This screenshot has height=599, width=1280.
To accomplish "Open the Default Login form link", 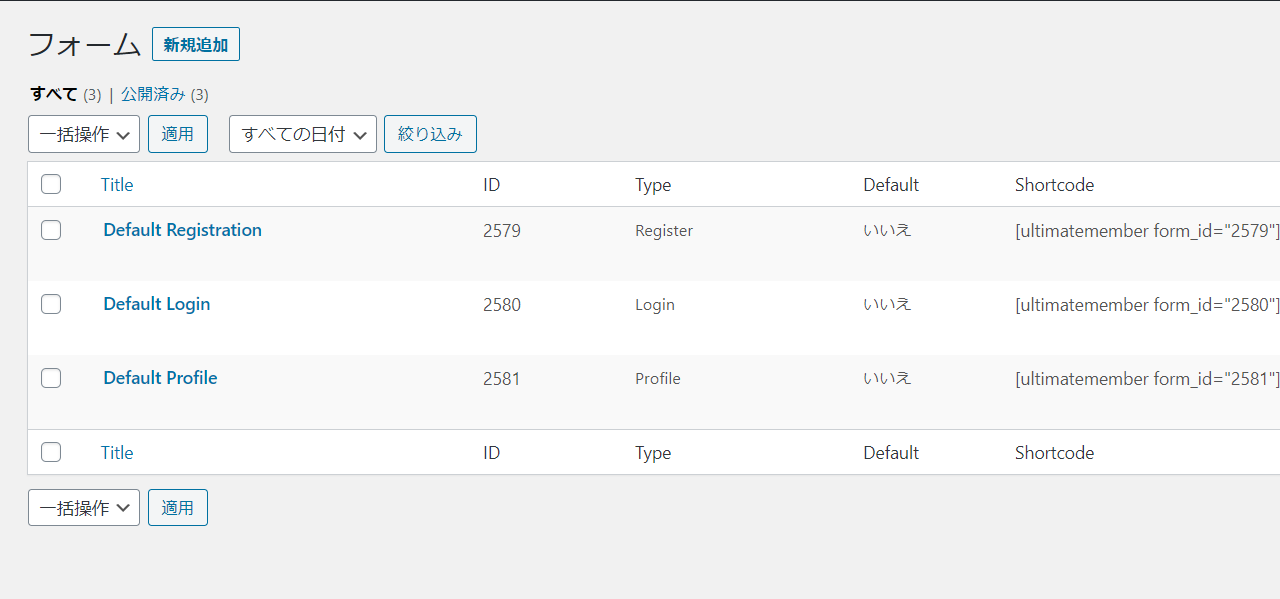I will click(x=157, y=304).
